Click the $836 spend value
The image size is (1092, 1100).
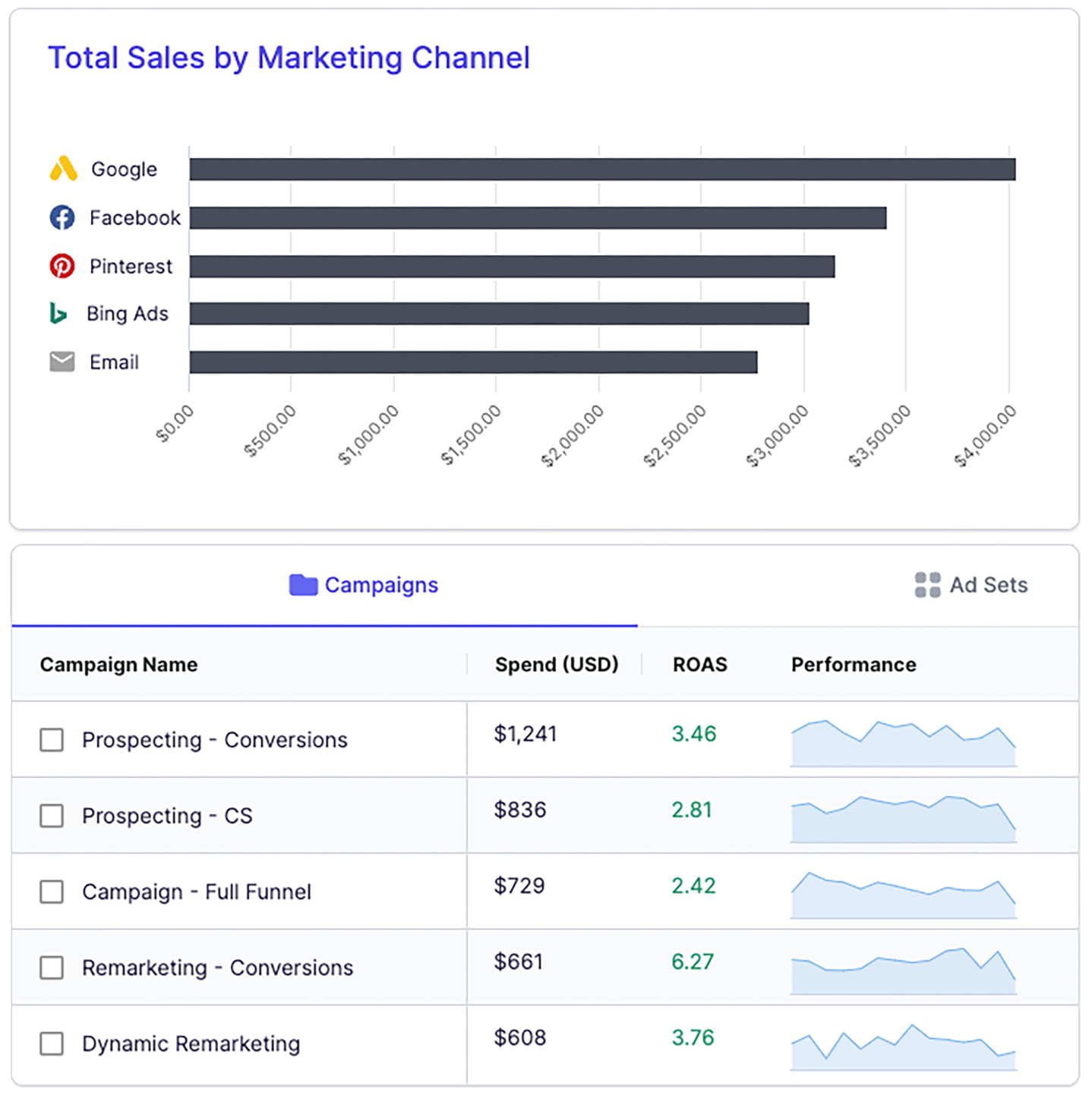point(520,810)
